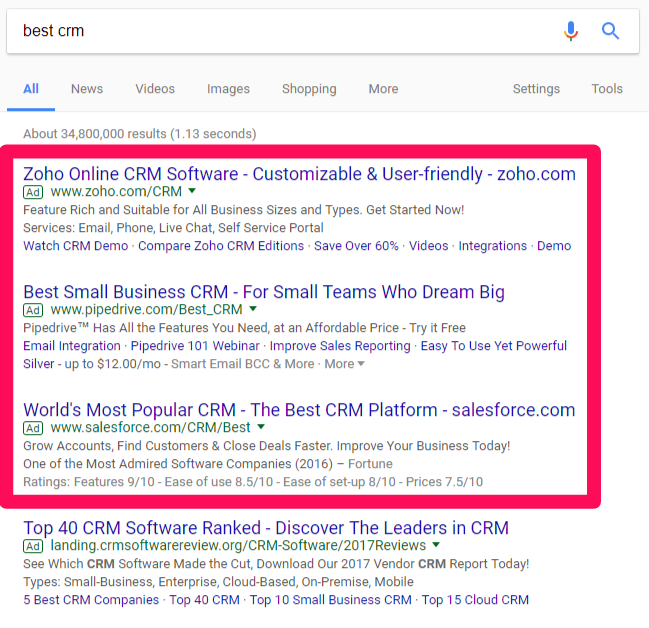Switch to the News tab
The width and height of the screenshot is (649, 628).
[x=87, y=89]
